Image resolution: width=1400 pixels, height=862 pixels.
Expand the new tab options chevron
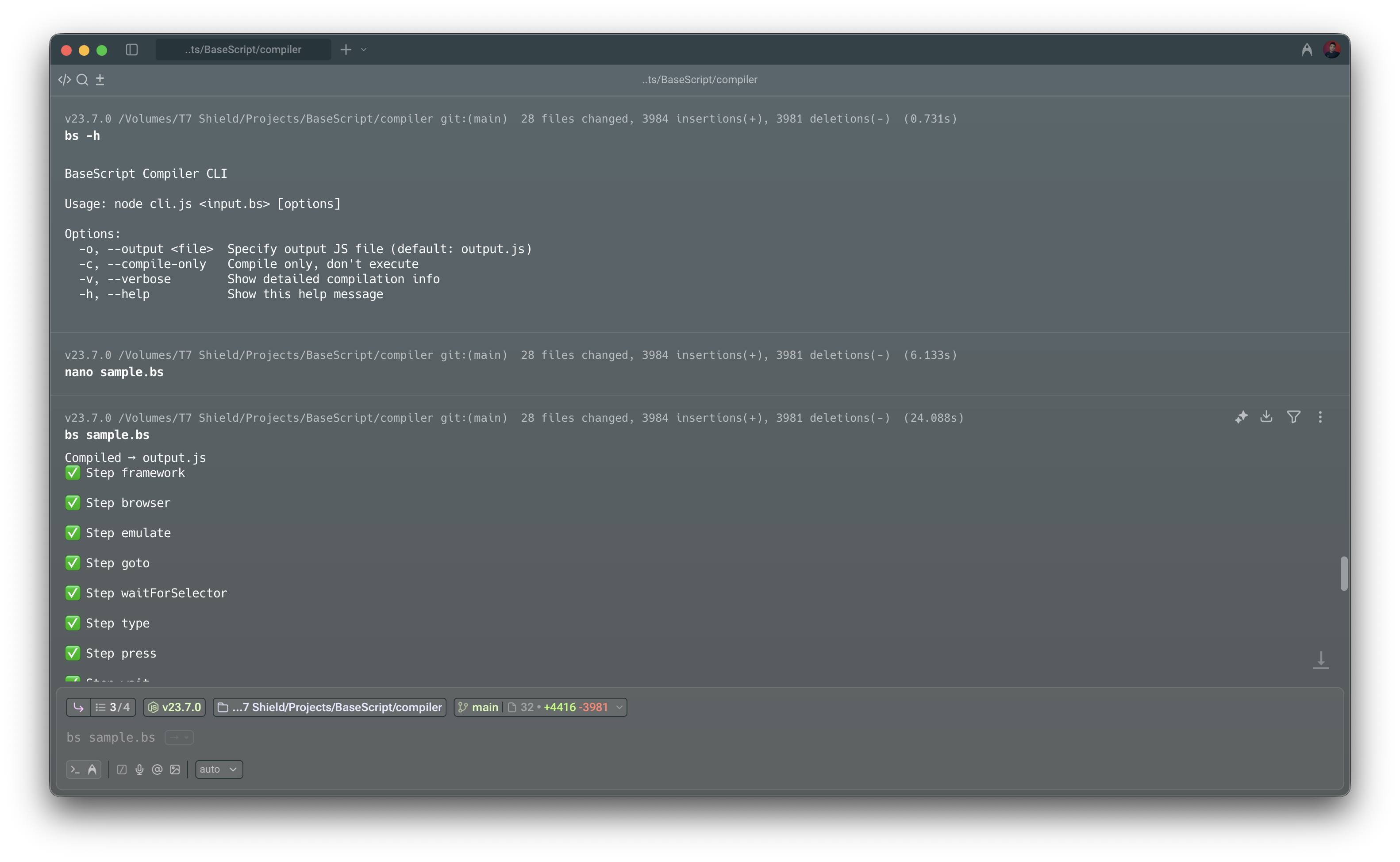[364, 50]
